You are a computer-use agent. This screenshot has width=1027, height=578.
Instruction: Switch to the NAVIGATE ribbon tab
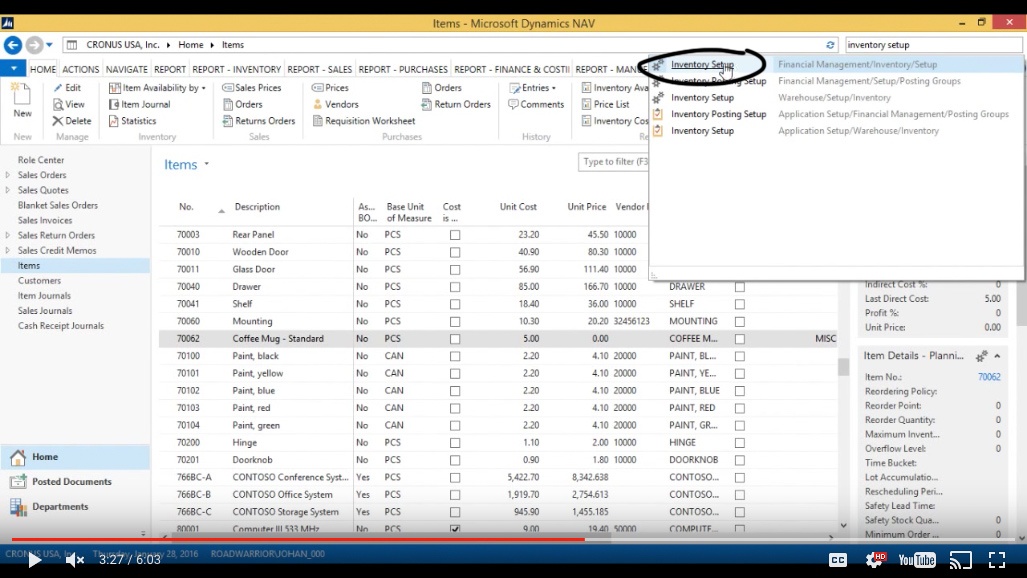126,69
